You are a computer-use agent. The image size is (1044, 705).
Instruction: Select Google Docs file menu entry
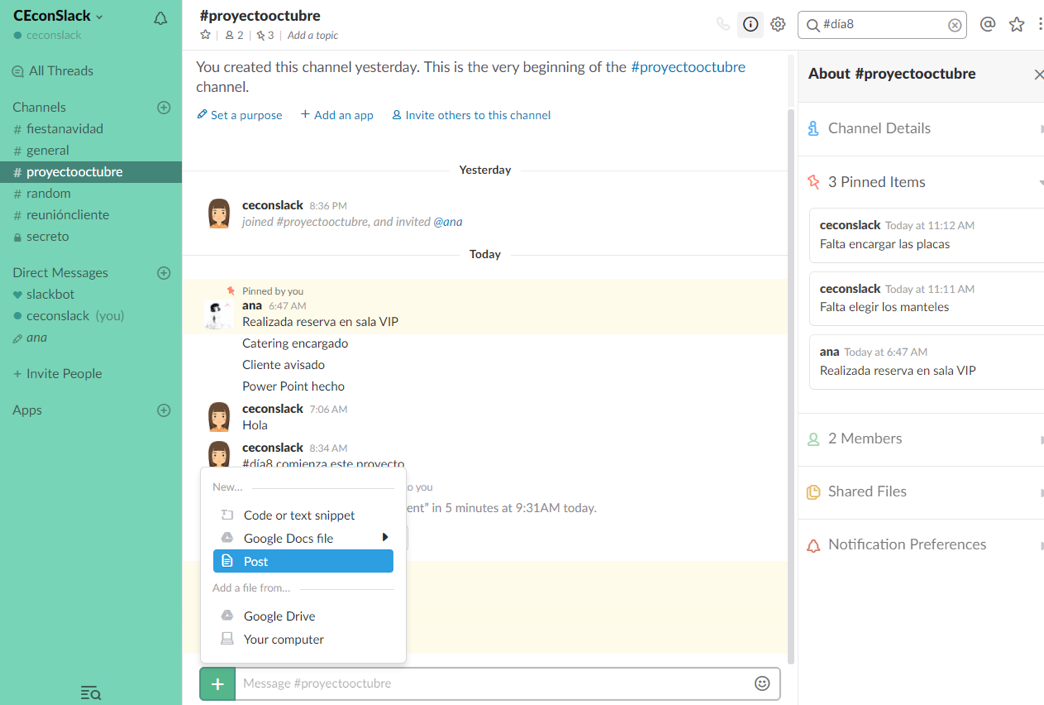[303, 538]
